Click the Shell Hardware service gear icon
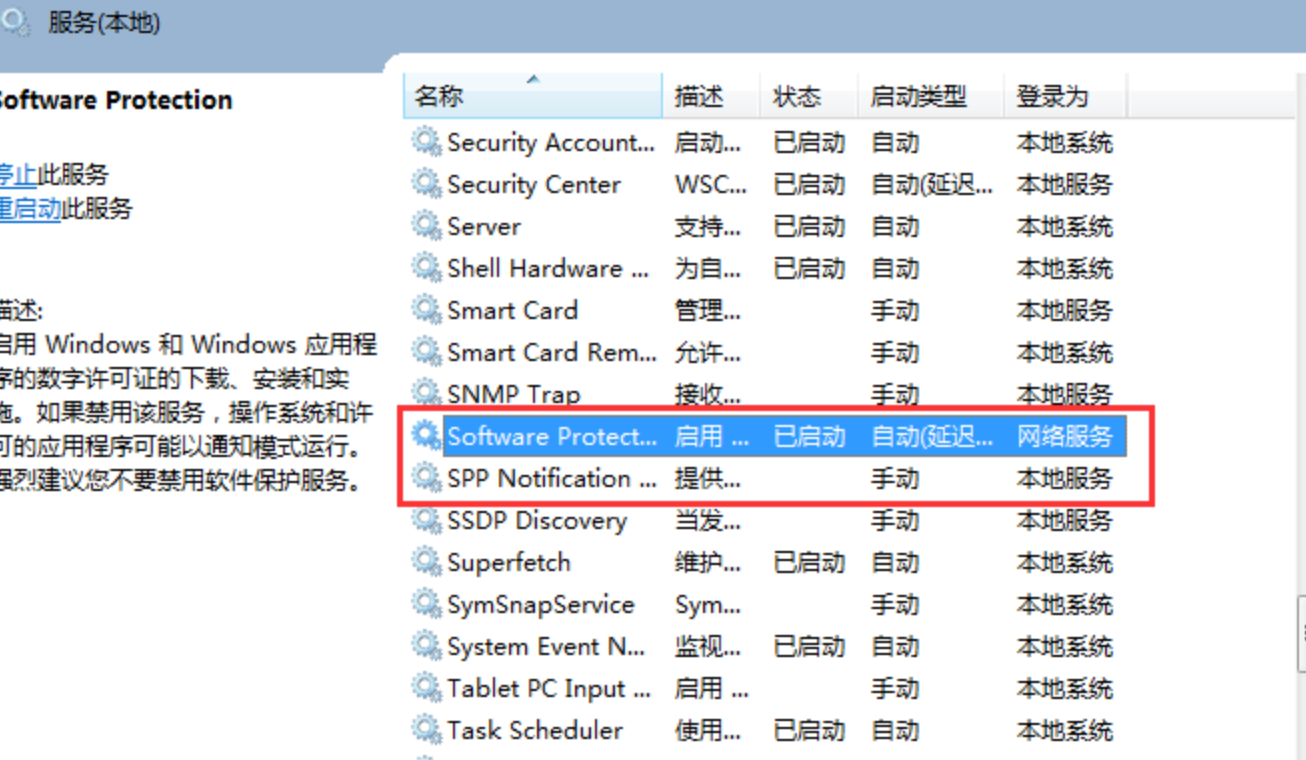Screen dimensions: 1306x760 click(427, 268)
